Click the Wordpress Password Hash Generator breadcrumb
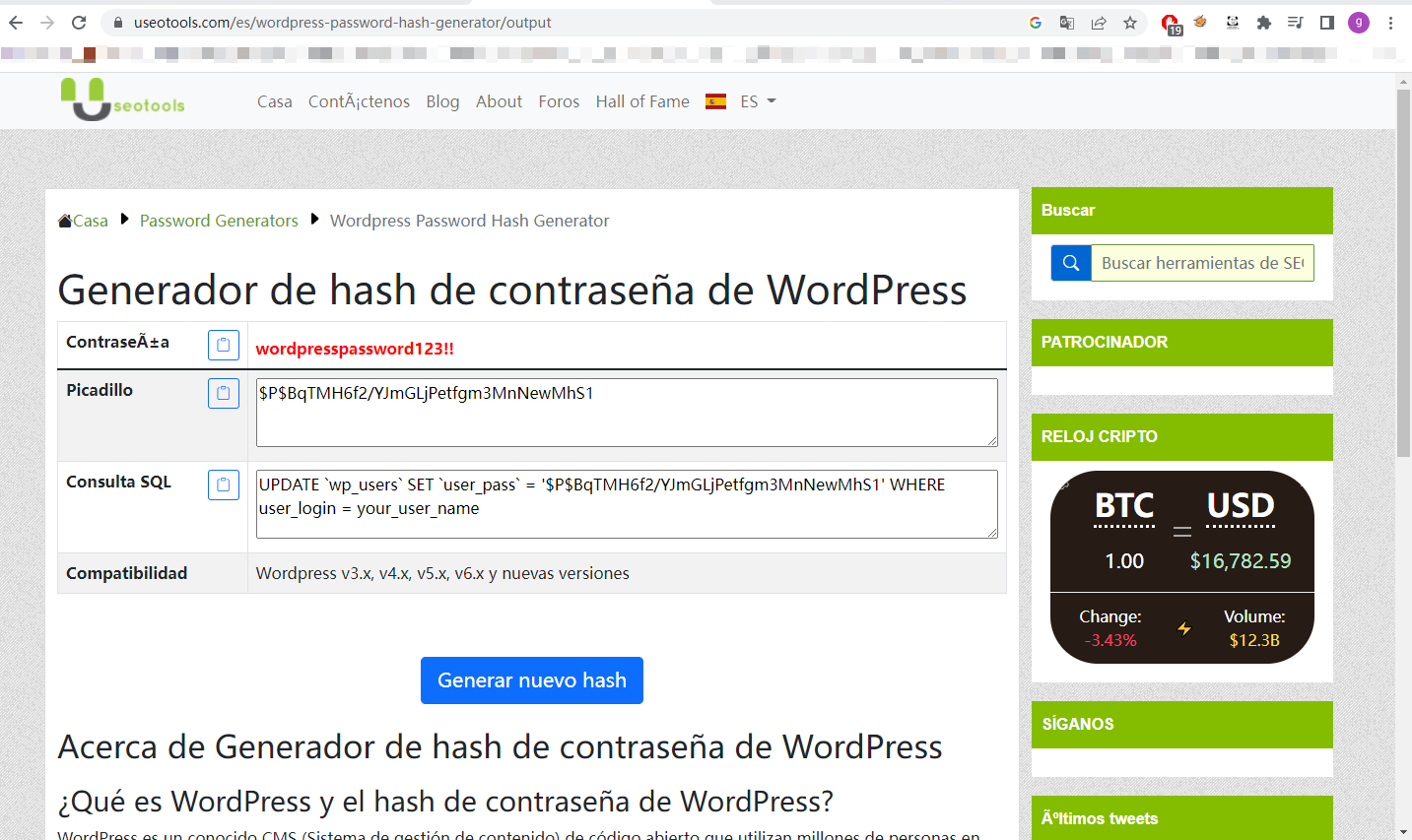 [469, 221]
